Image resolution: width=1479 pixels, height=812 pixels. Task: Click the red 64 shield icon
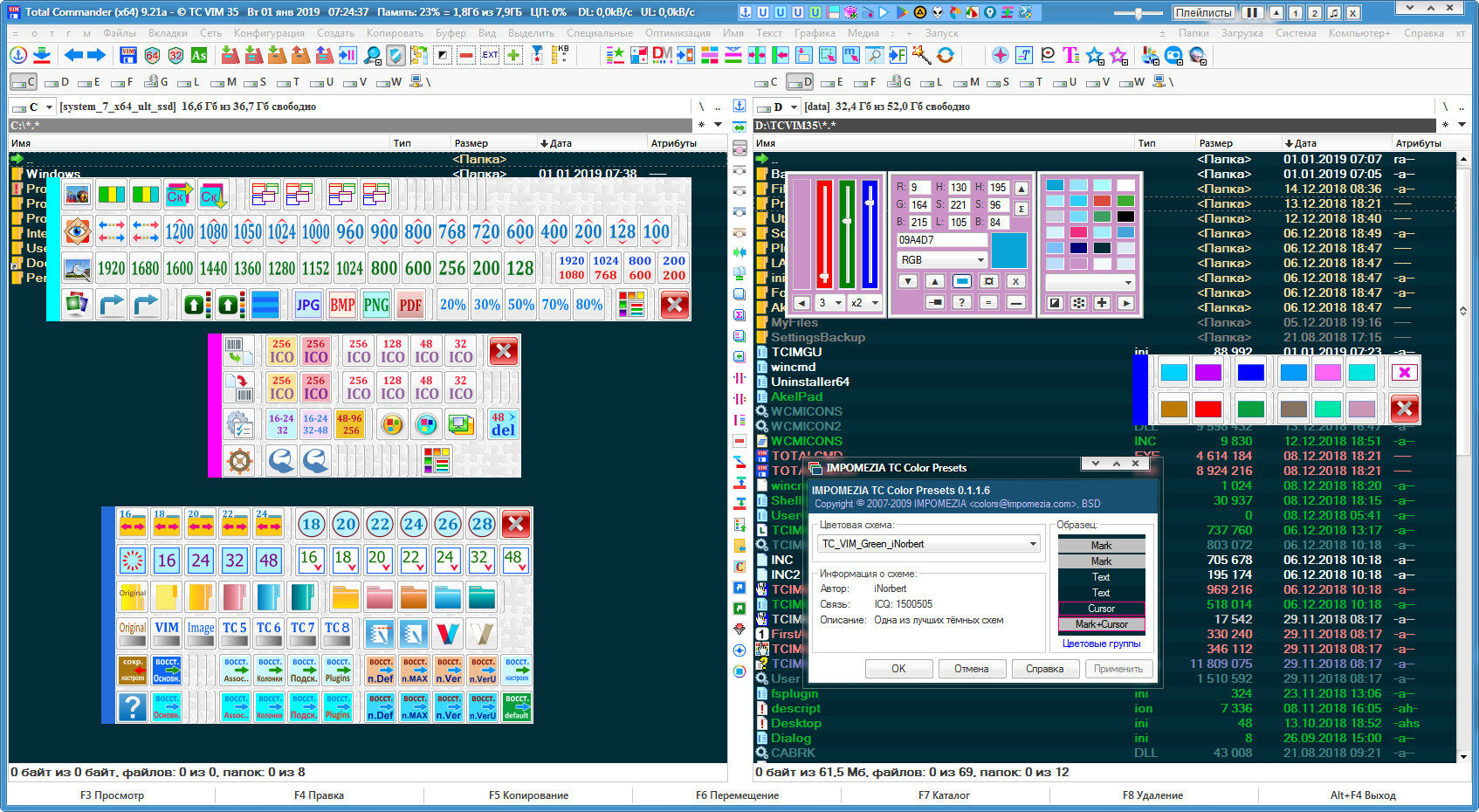152,55
